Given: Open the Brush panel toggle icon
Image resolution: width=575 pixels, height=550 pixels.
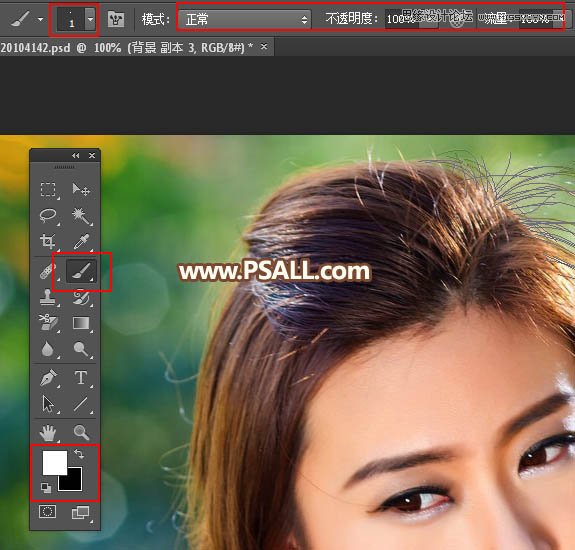Looking at the screenshot, I should tap(116, 19).
